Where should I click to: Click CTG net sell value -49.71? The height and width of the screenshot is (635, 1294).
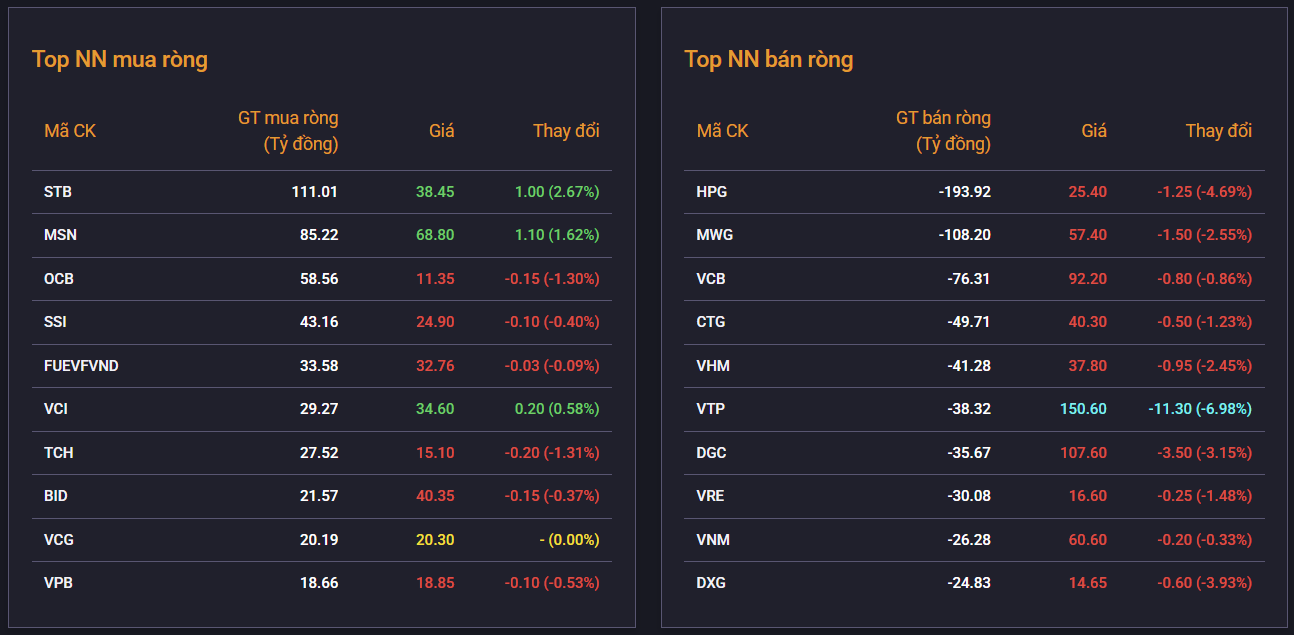pyautogui.click(x=969, y=322)
